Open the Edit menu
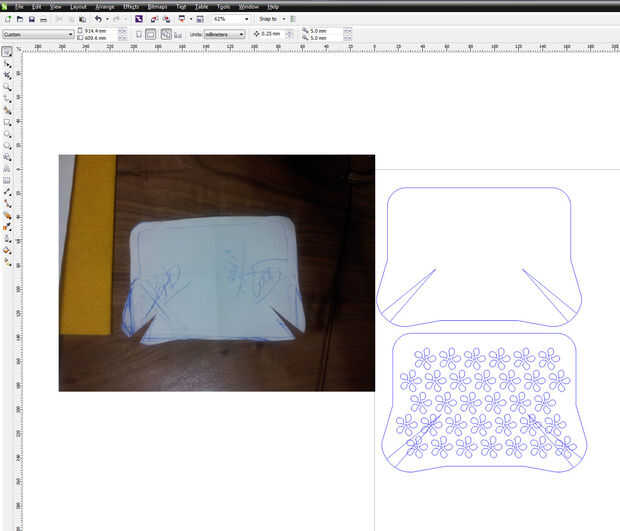620x531 pixels. pyautogui.click(x=36, y=7)
